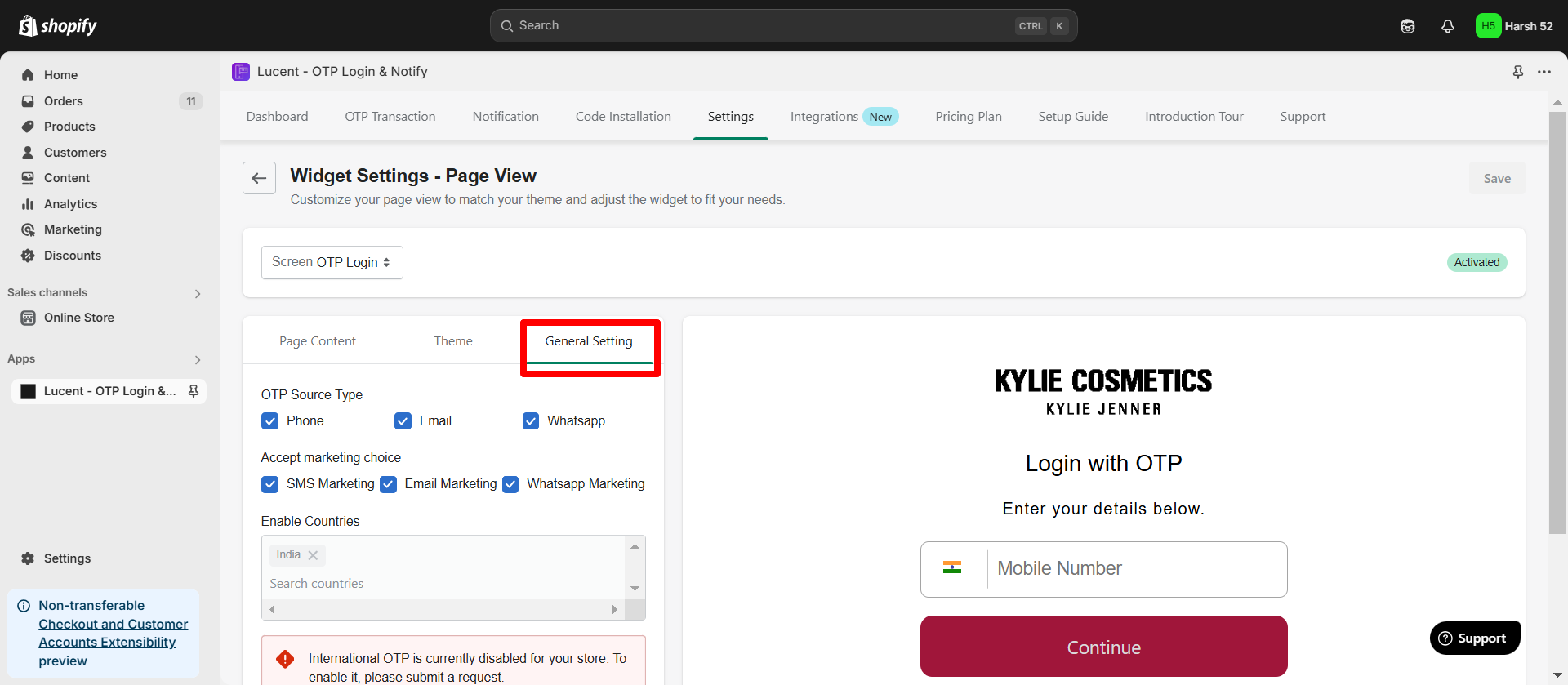1568x685 pixels.
Task: Expand the Sales channels section
Action: [198, 293]
